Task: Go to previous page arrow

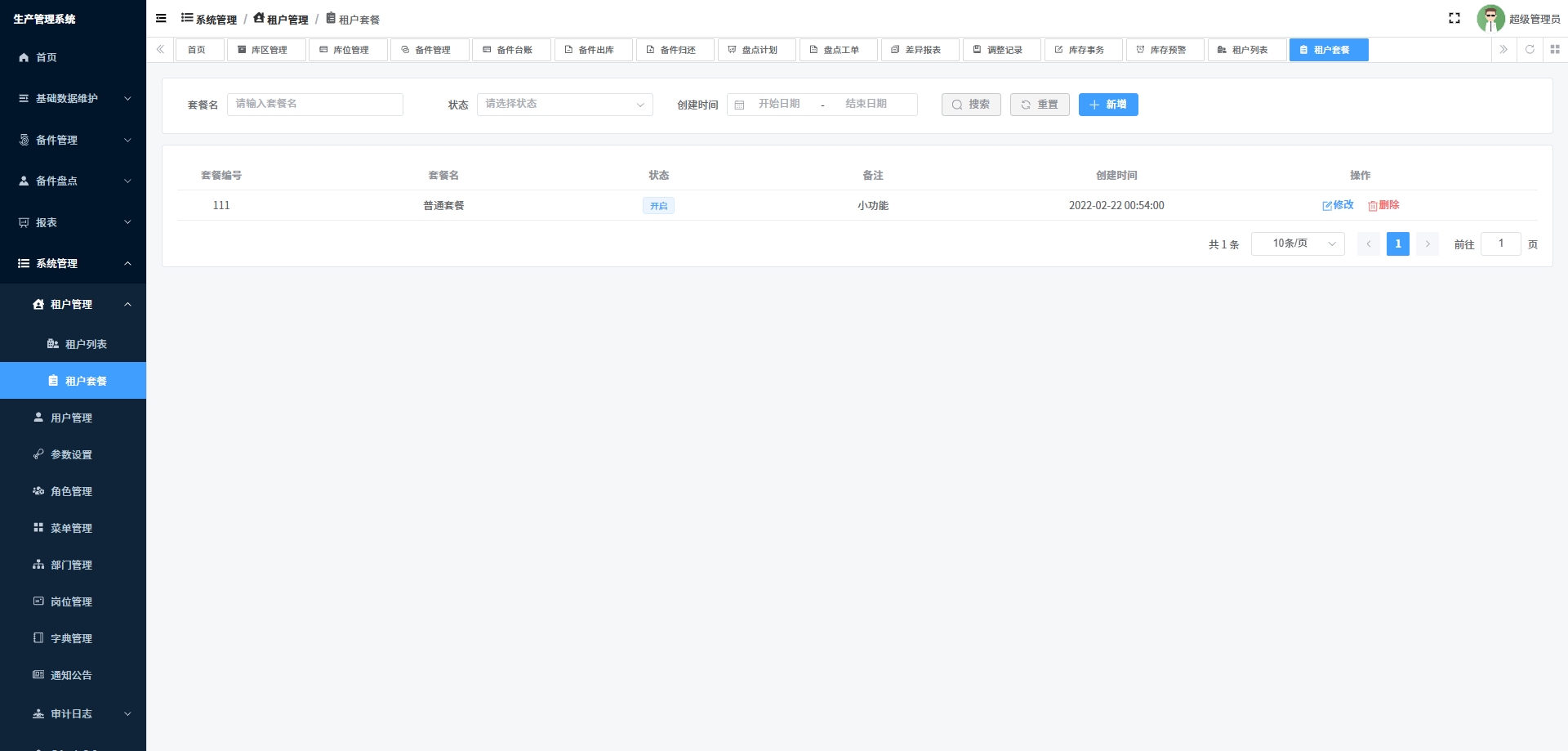Action: [x=1369, y=244]
